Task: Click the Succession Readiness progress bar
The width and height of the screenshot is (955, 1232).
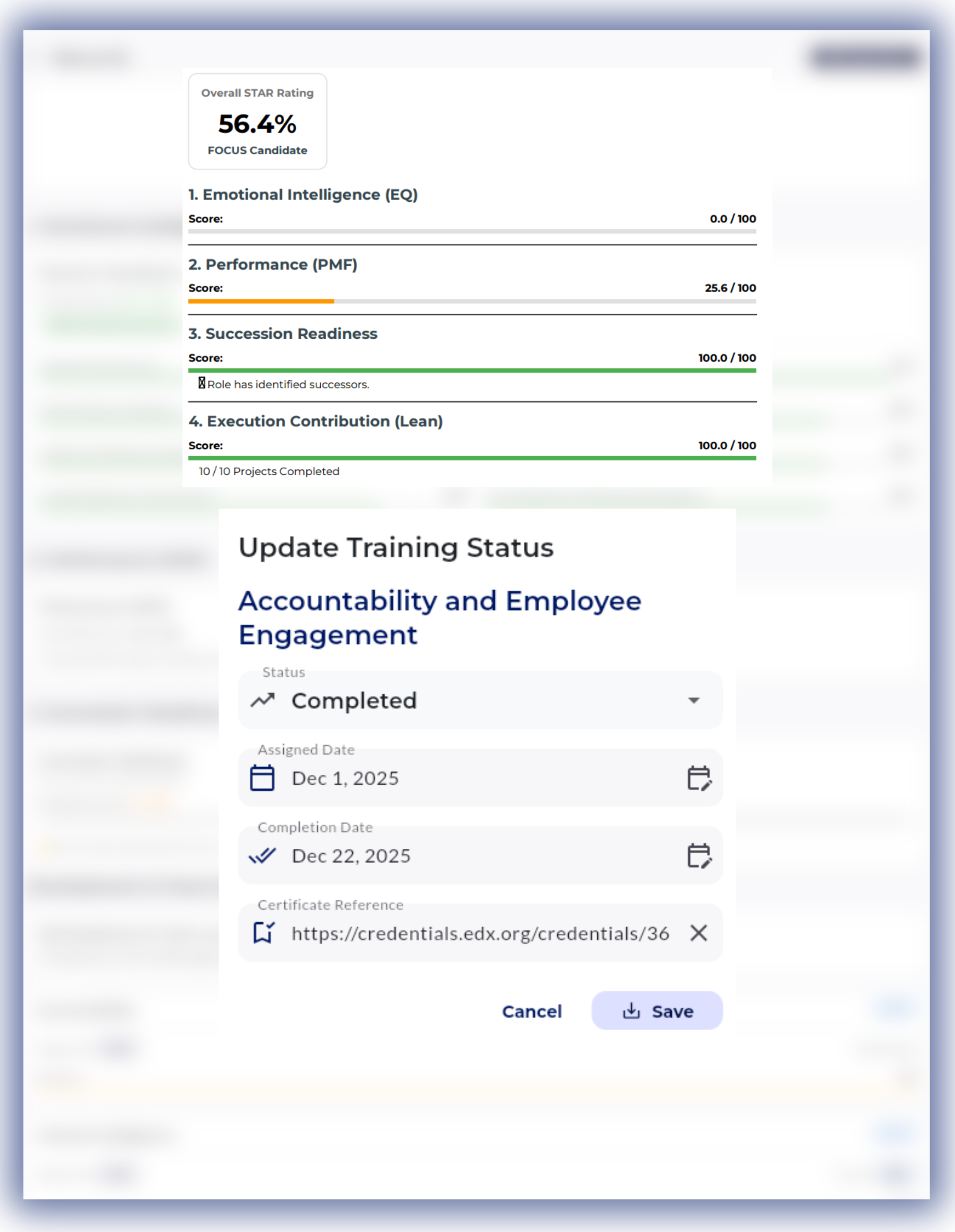Action: coord(472,371)
